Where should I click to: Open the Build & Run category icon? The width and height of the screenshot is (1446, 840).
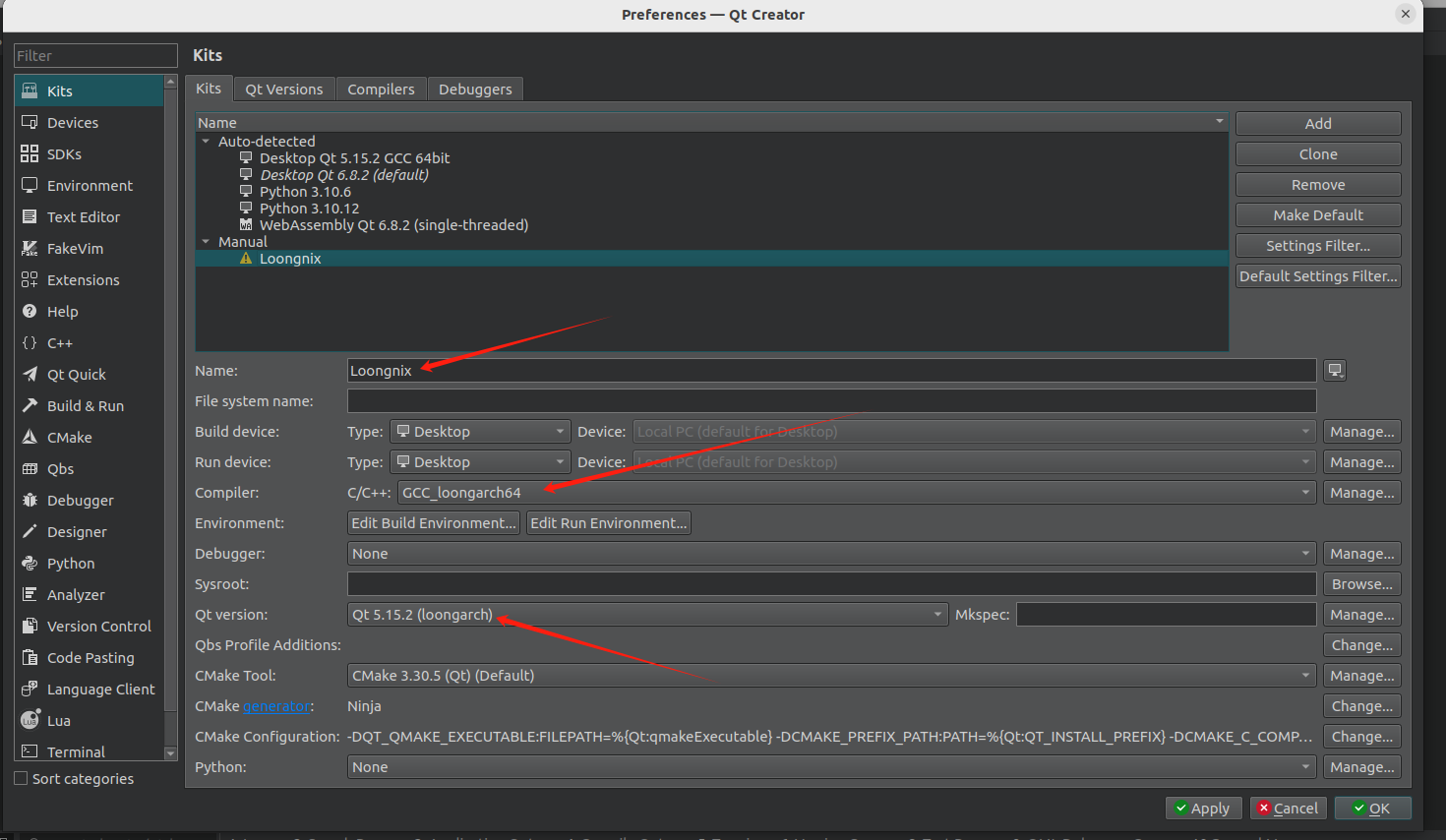[30, 405]
